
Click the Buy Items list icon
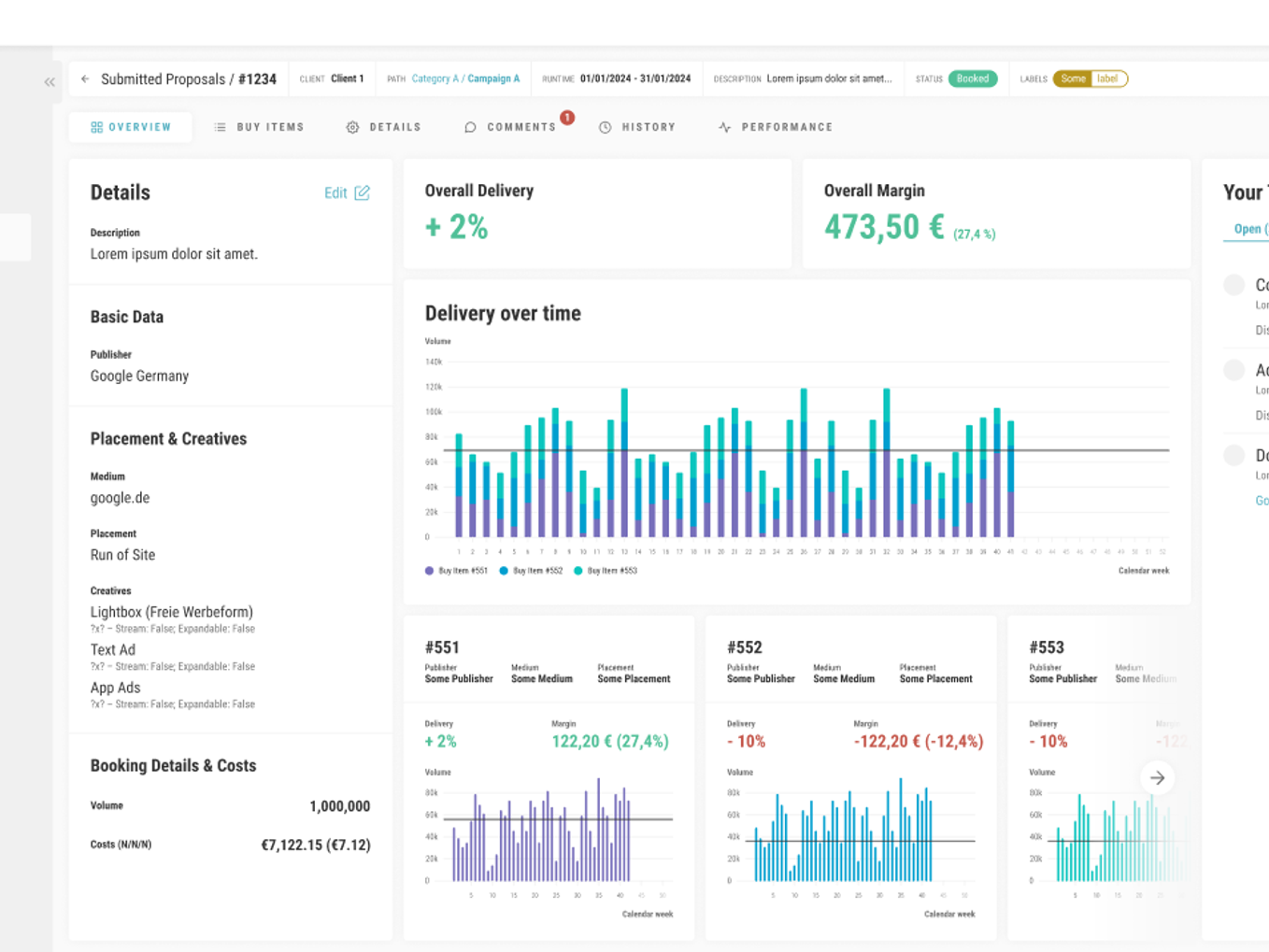point(221,127)
